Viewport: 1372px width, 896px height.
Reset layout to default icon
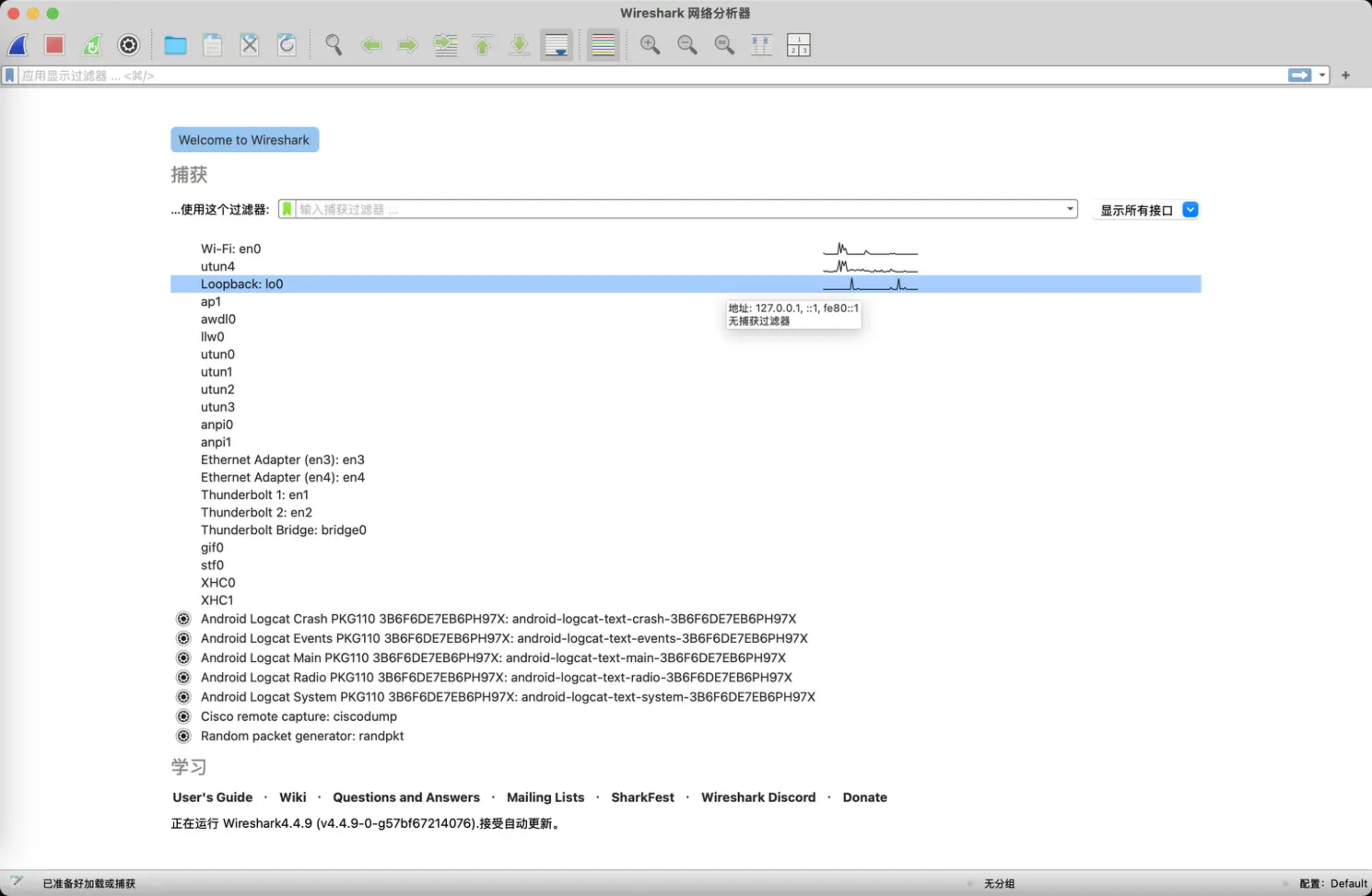[x=798, y=45]
